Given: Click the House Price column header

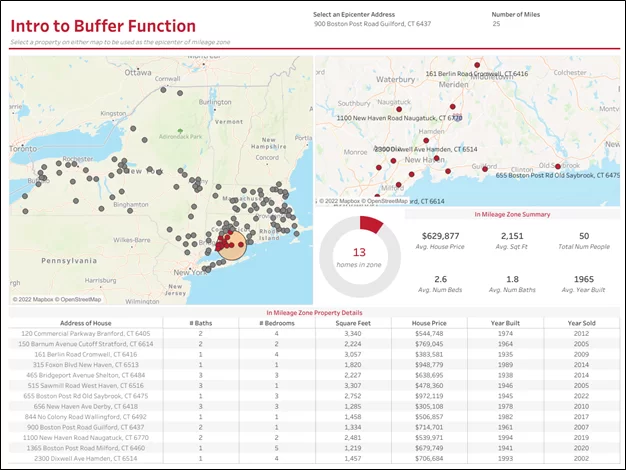Looking at the screenshot, I should [429, 323].
